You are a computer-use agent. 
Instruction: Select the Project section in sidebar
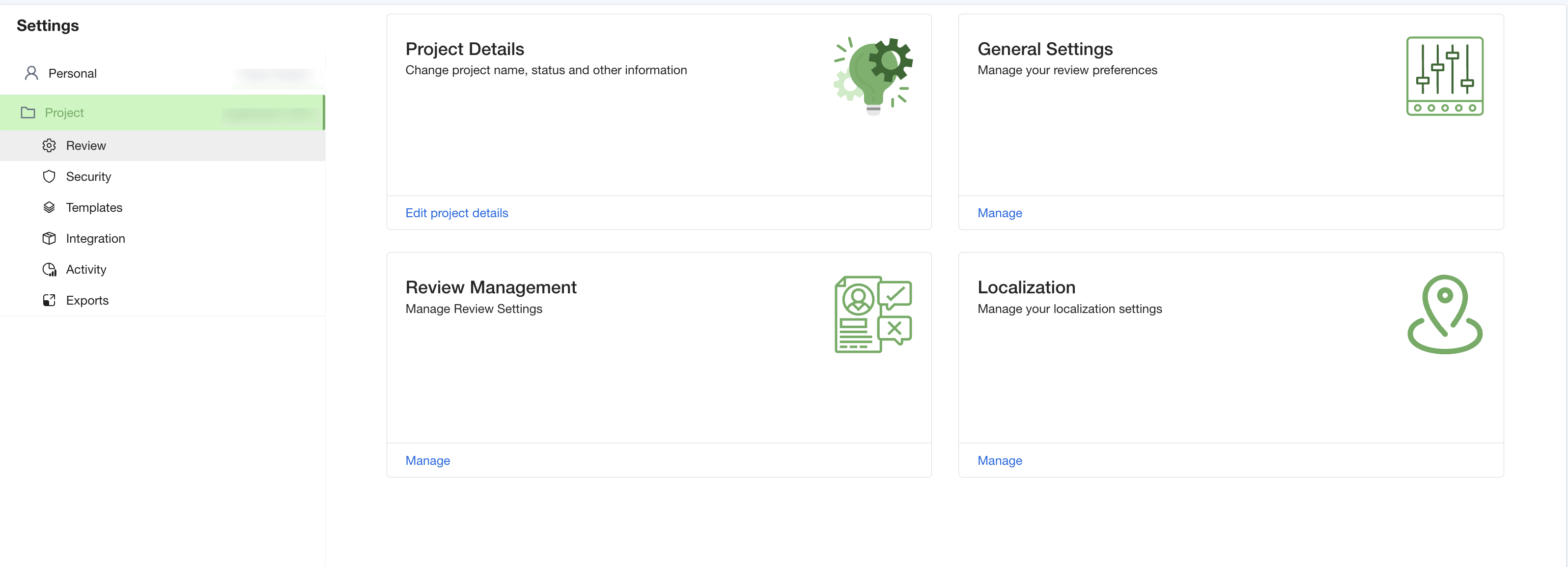(64, 113)
